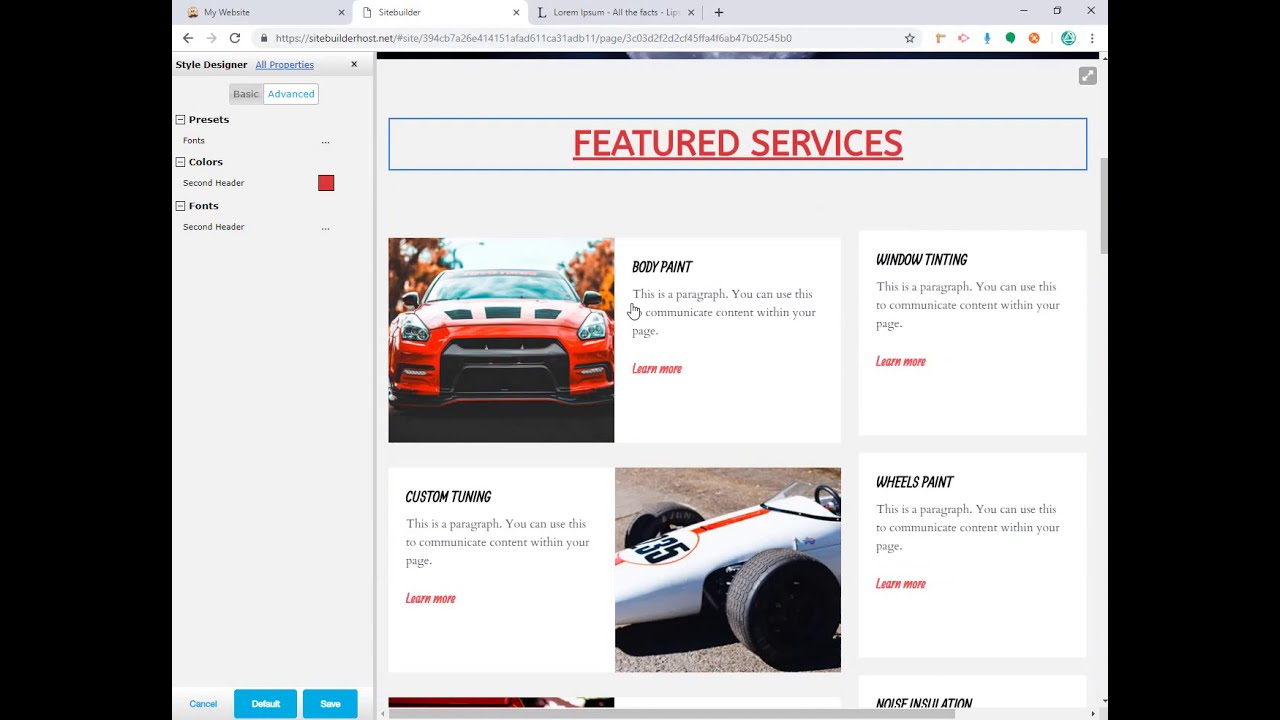Image resolution: width=1280 pixels, height=720 pixels.
Task: Switch to the Advanced mode tab
Action: (x=291, y=94)
